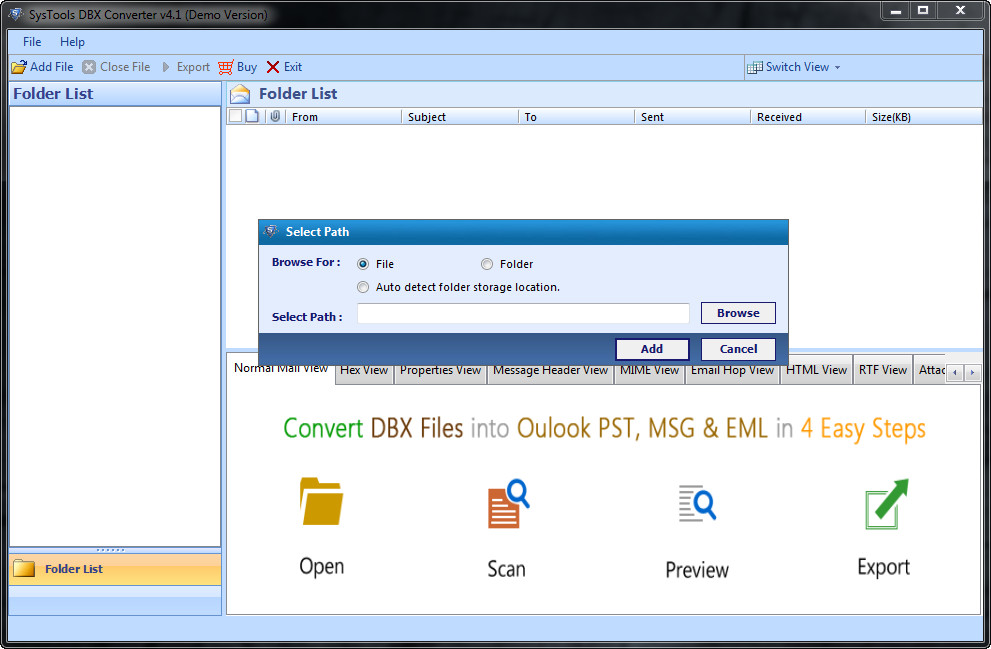Sort by the From column header
The image size is (991, 649).
343,117
